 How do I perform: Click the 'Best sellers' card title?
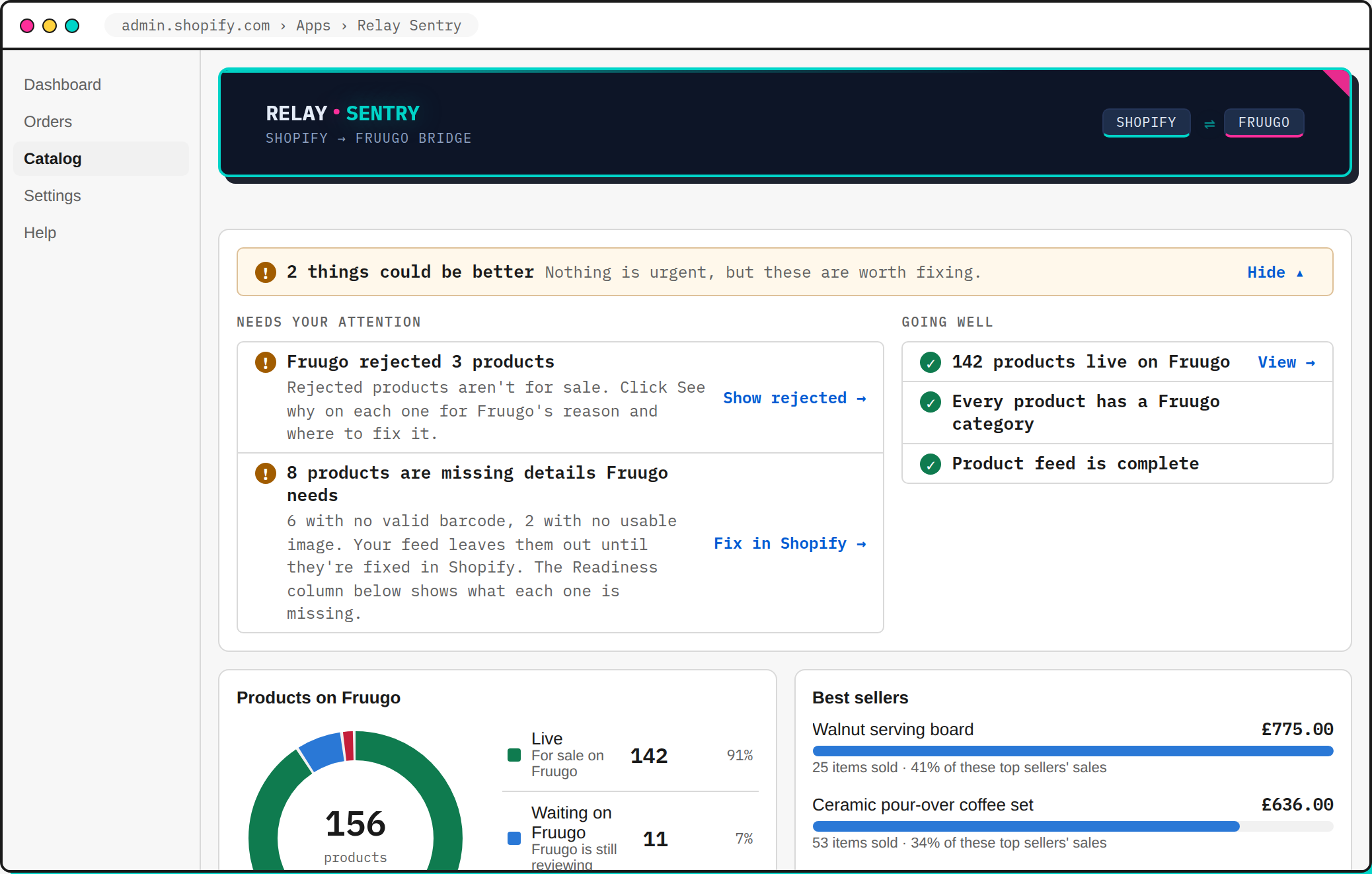[x=860, y=697]
